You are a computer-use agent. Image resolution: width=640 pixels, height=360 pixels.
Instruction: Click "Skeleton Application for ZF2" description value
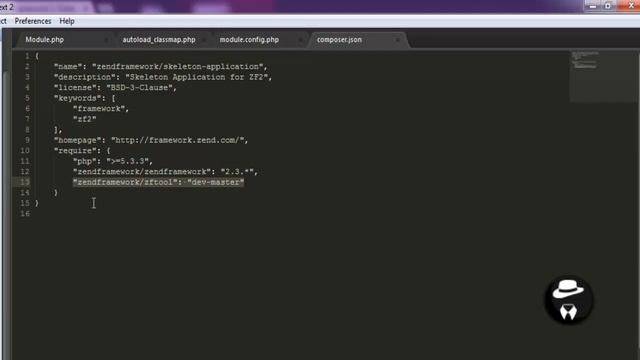coord(196,77)
